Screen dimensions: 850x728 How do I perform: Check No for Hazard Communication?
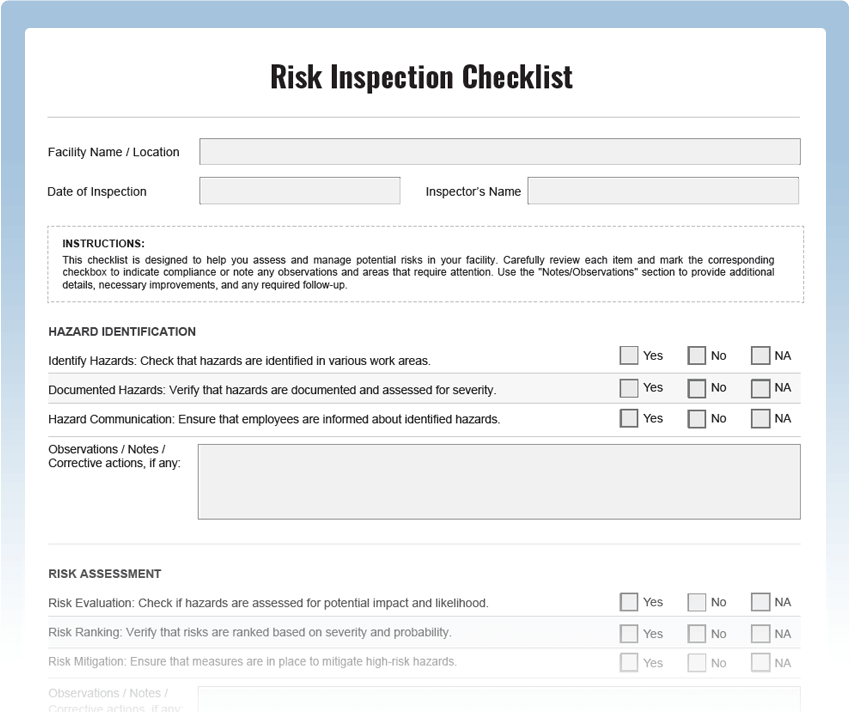[696, 418]
